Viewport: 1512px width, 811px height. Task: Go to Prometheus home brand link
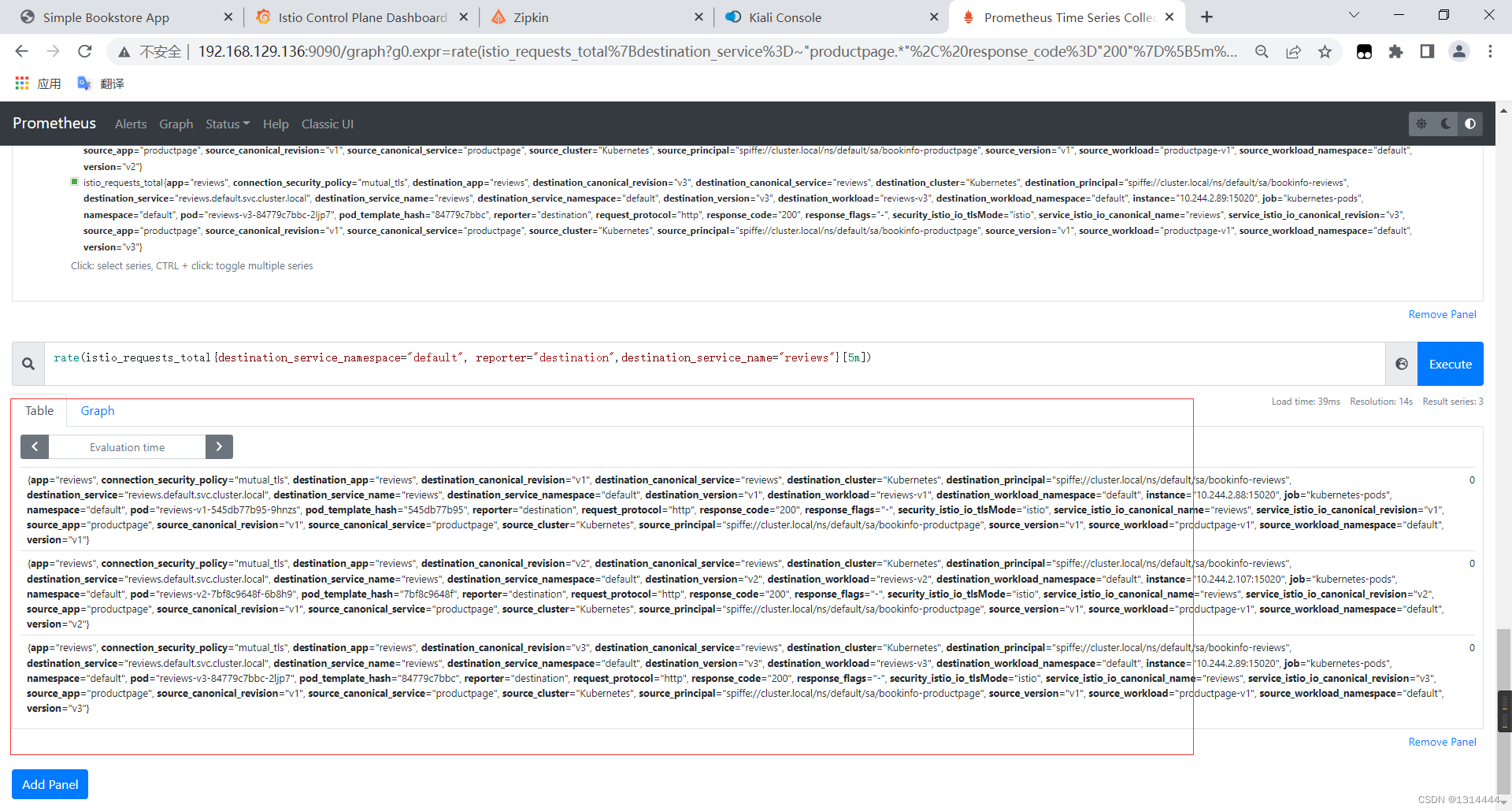(54, 124)
